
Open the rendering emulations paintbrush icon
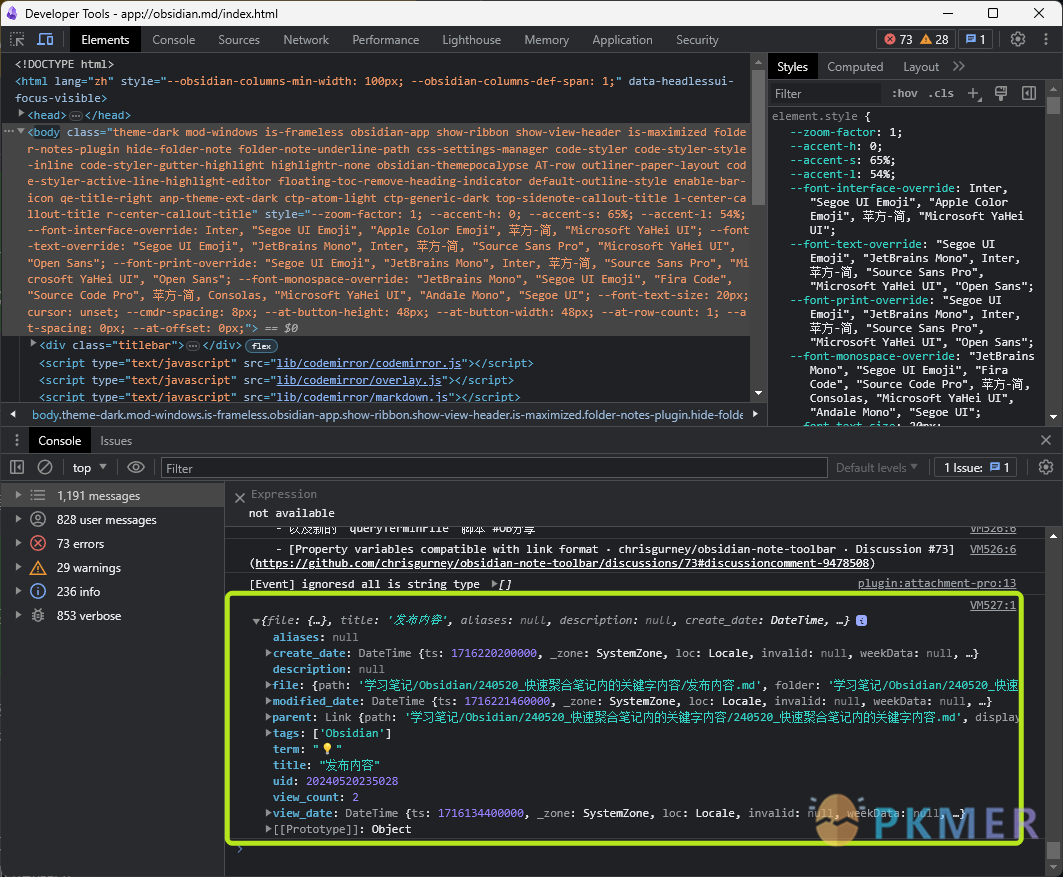point(1001,94)
